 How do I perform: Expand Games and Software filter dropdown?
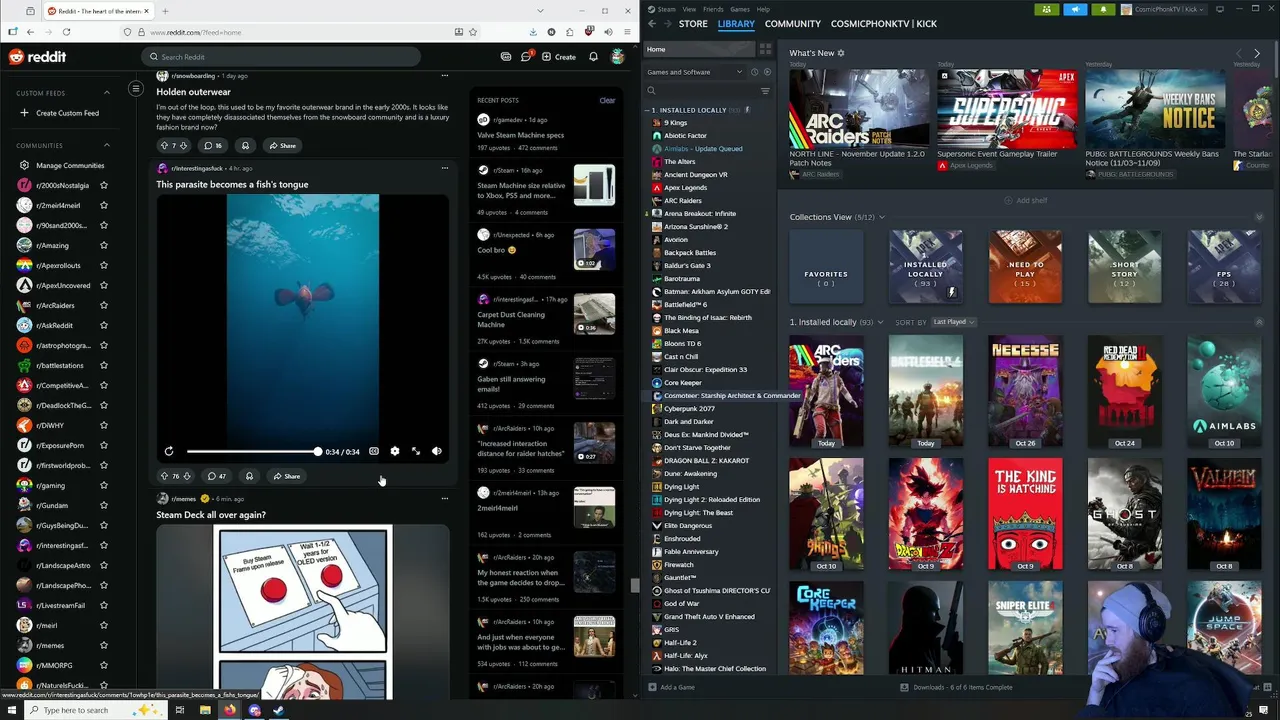[694, 72]
